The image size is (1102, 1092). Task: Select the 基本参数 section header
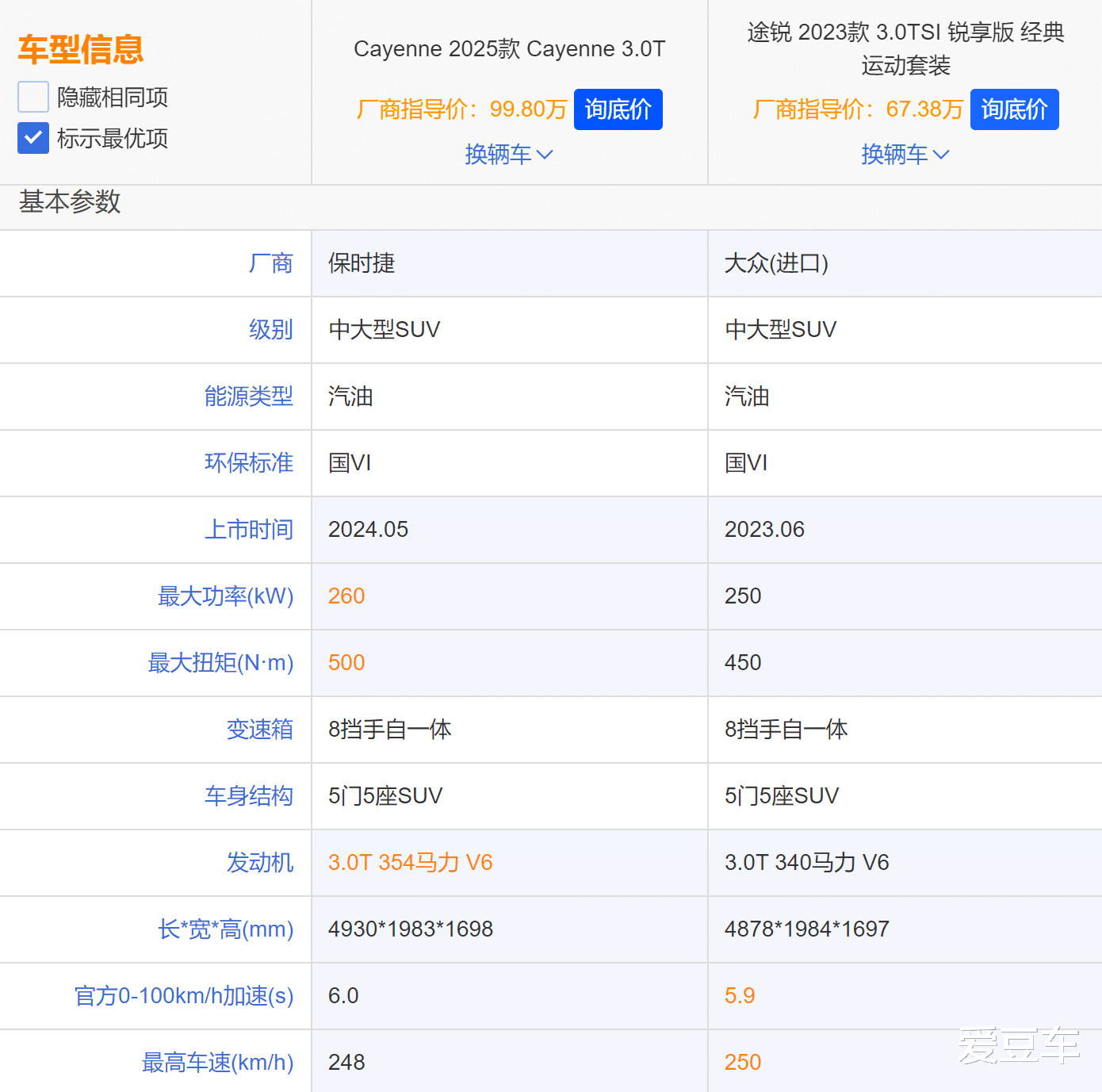point(70,201)
